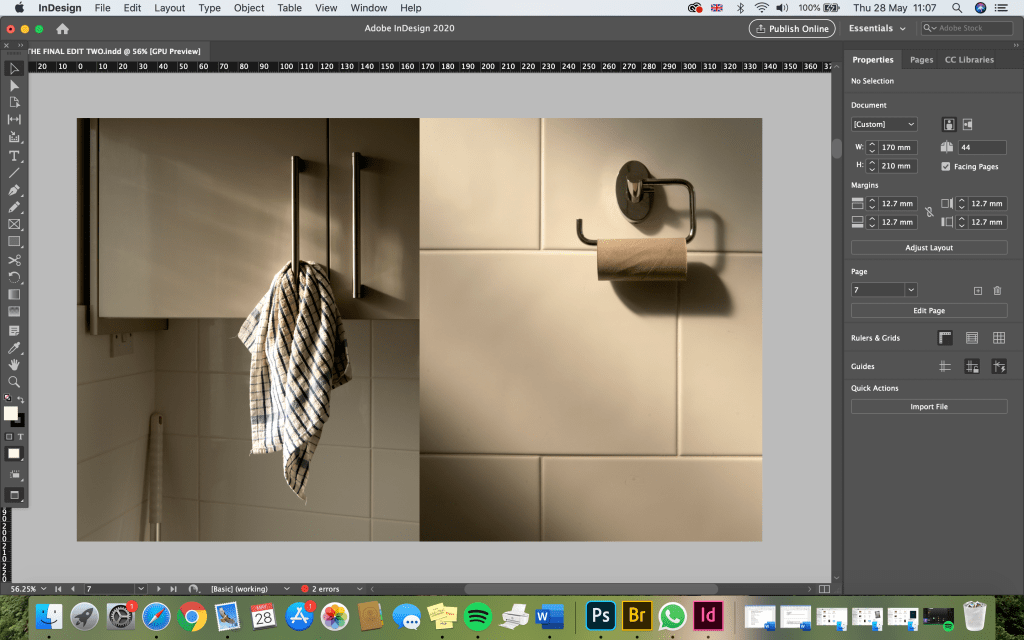Click the fill color swatch
Image resolution: width=1024 pixels, height=640 pixels.
pyautogui.click(x=10, y=413)
